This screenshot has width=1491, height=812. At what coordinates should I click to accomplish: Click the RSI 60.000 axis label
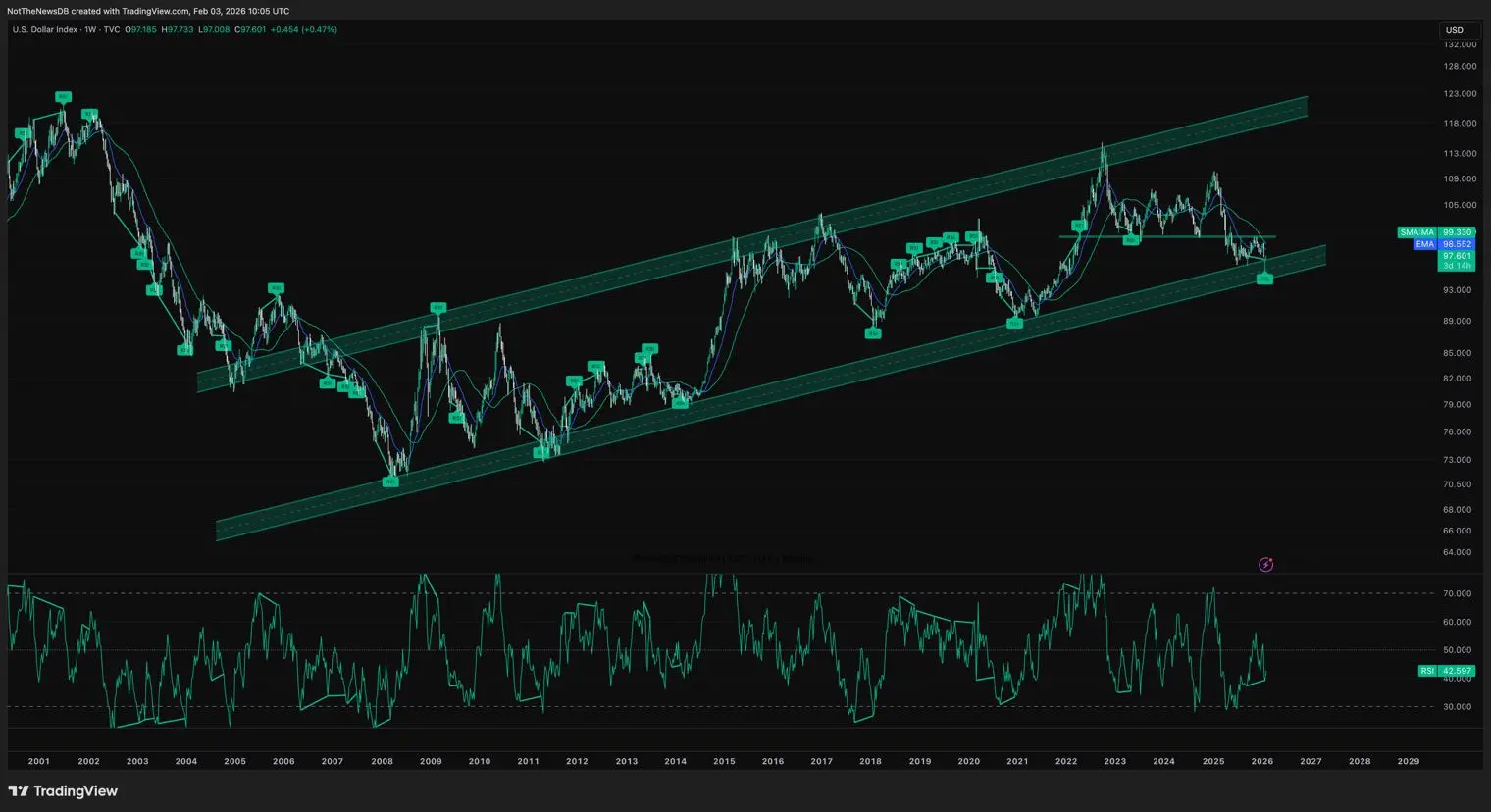[x=1457, y=622]
